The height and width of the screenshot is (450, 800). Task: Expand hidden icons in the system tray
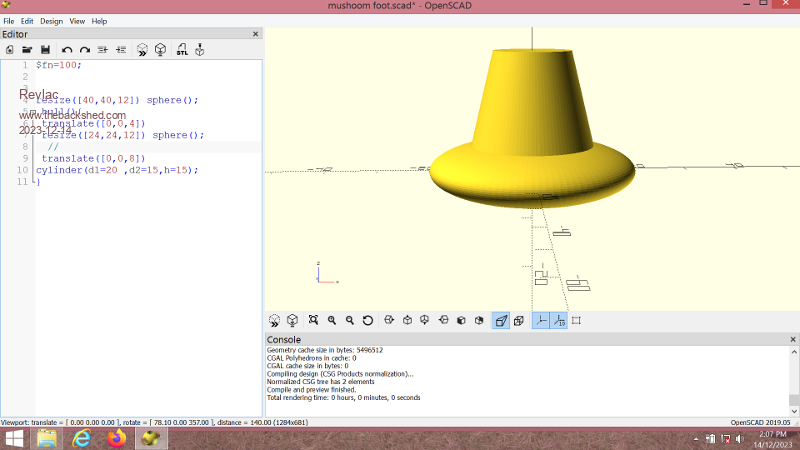tap(696, 439)
